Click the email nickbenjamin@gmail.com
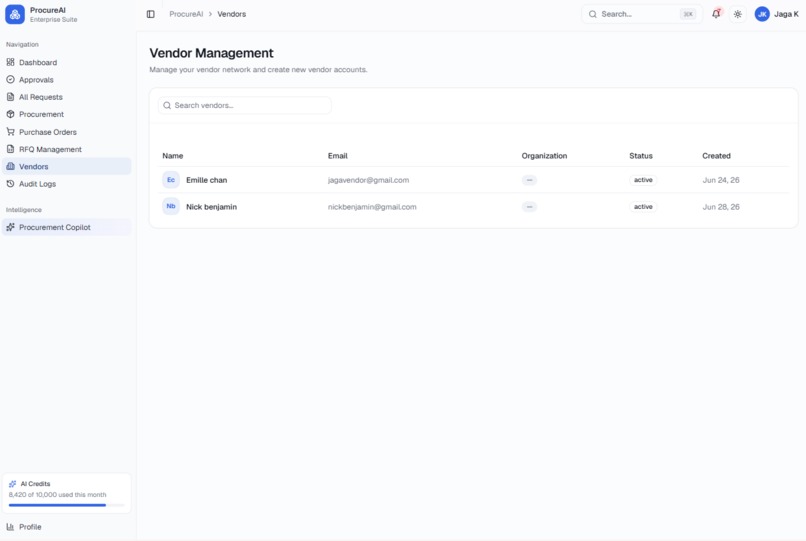This screenshot has height=541, width=806. (x=372, y=207)
